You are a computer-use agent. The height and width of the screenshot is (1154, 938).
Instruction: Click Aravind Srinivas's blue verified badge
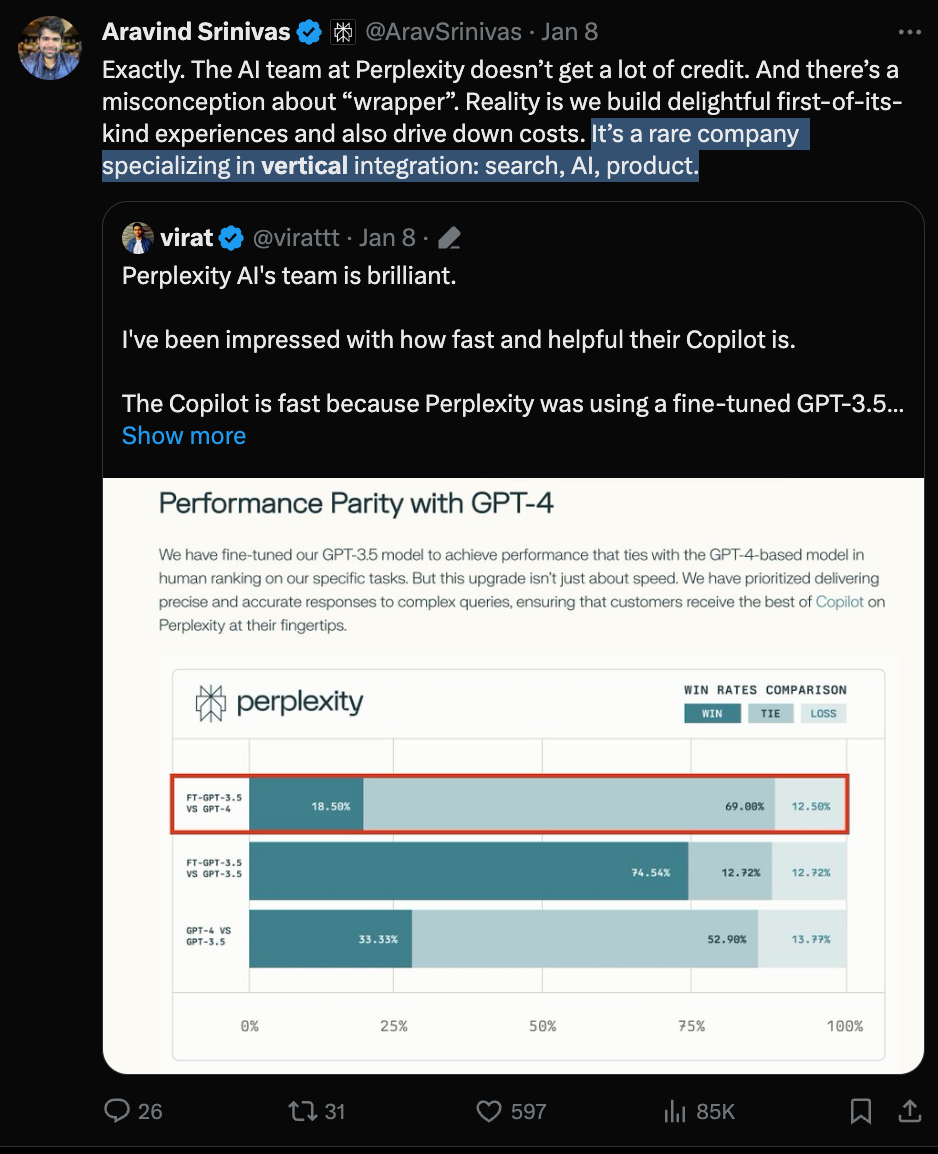(310, 32)
